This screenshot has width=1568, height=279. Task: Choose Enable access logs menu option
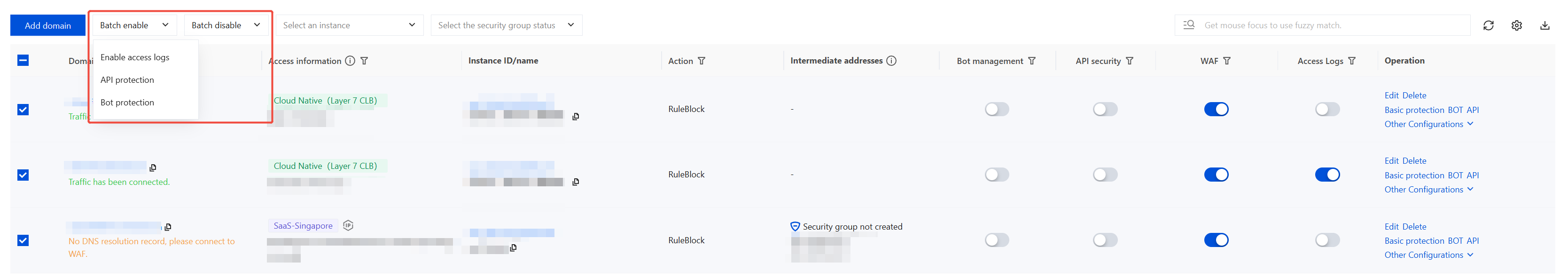click(x=135, y=57)
